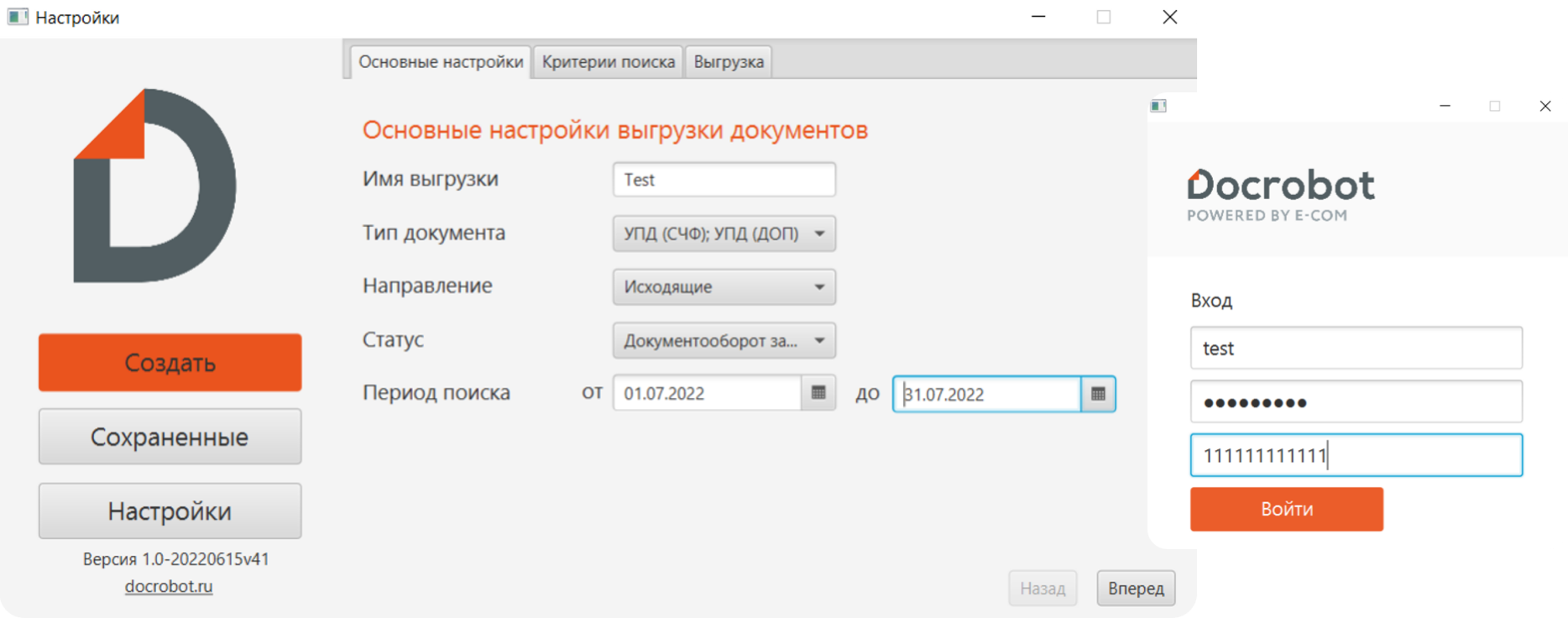Click the Настройки window title icon

point(18,17)
